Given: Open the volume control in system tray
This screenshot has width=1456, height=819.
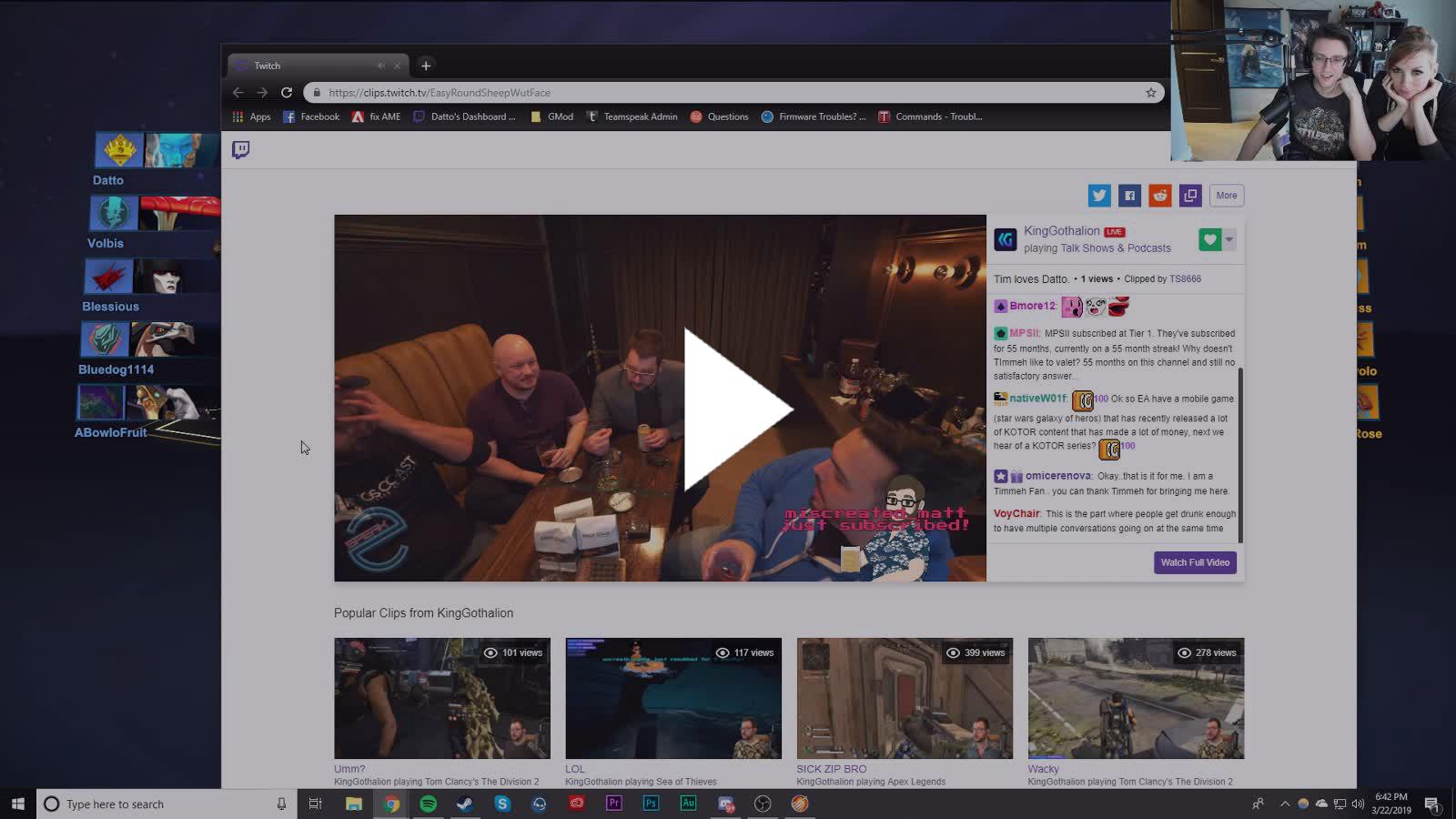Looking at the screenshot, I should click(x=1357, y=804).
